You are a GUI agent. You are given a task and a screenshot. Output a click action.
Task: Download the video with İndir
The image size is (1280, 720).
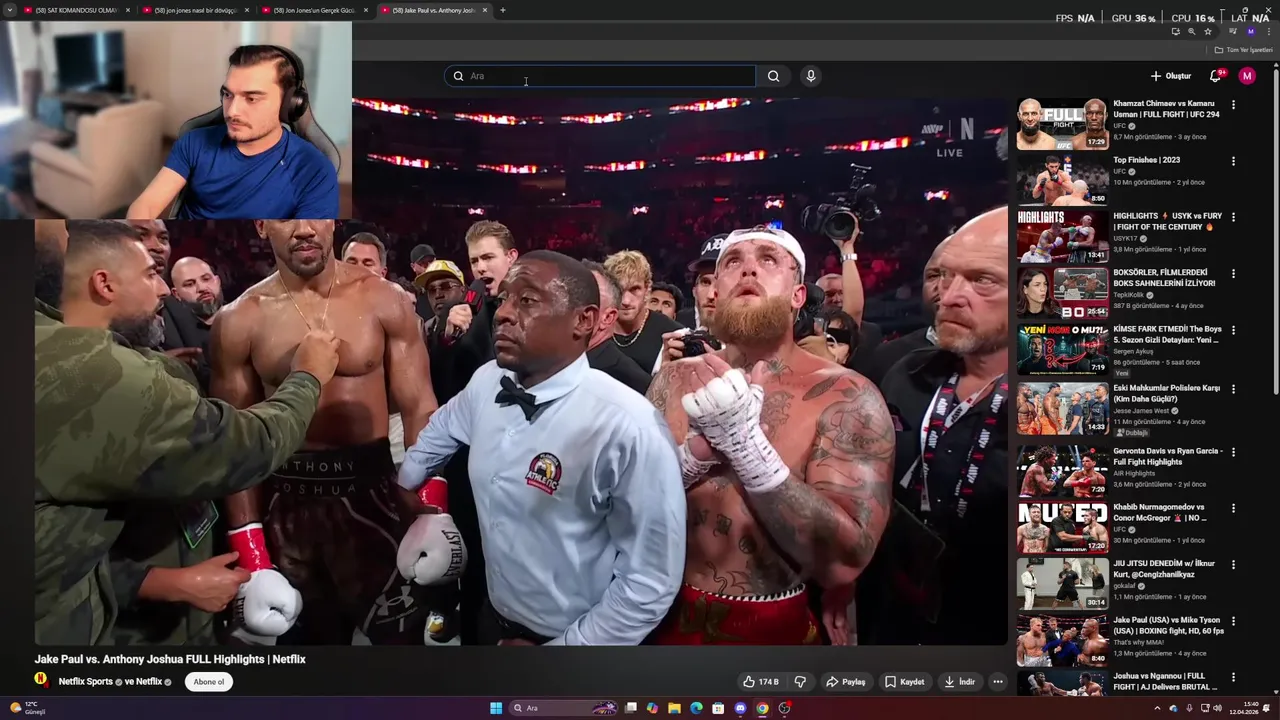(x=959, y=682)
